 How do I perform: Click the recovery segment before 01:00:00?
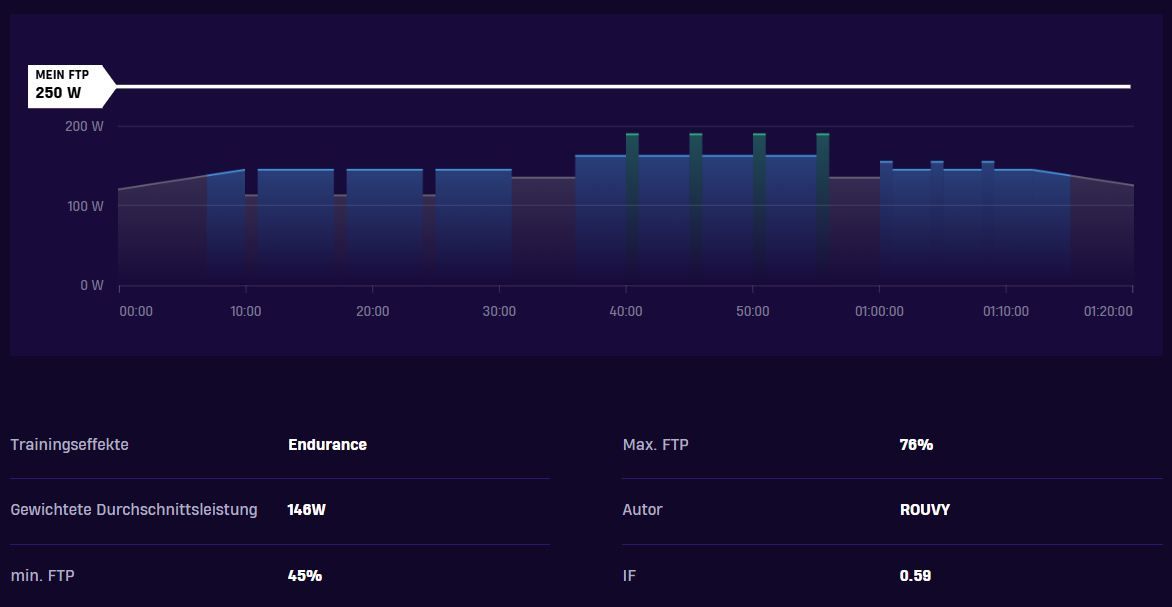(854, 232)
